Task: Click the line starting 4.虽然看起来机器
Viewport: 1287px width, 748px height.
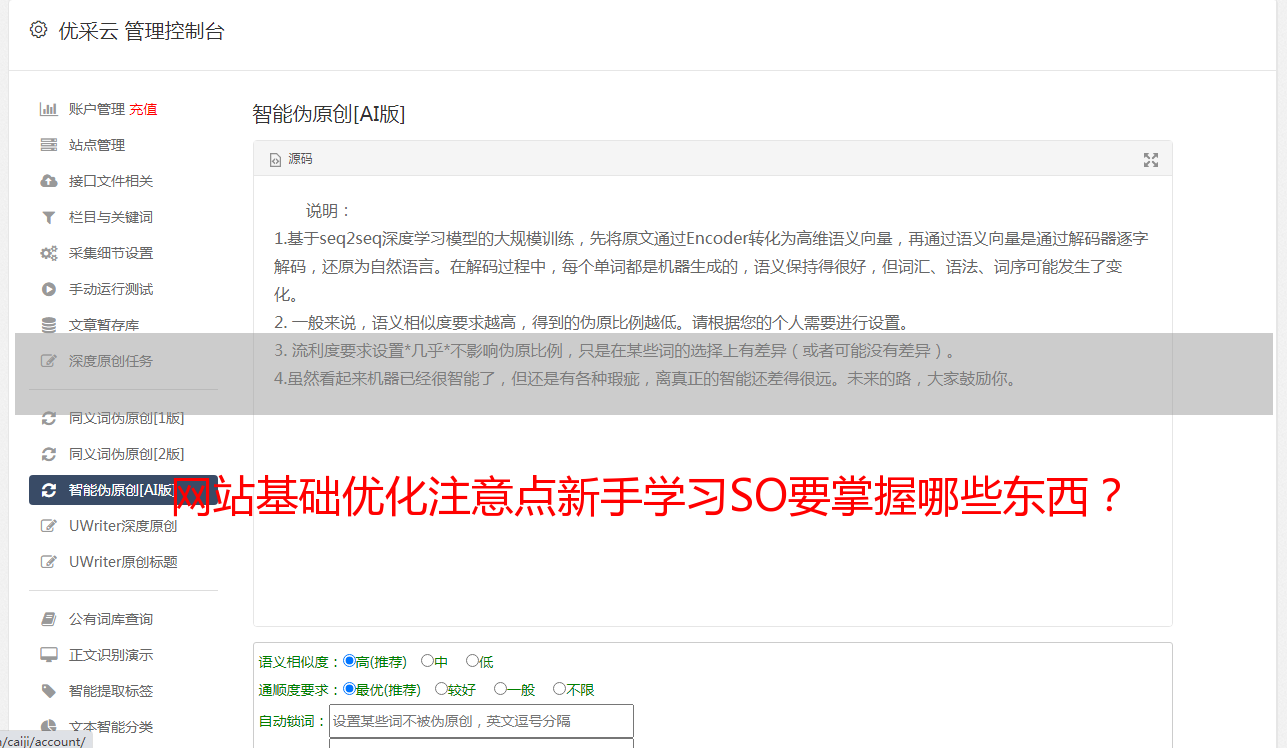Action: coord(647,379)
